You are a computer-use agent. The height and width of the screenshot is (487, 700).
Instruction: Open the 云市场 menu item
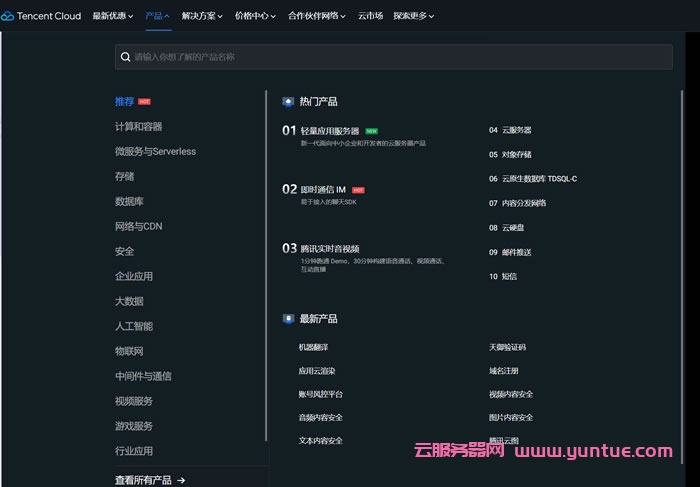click(370, 16)
